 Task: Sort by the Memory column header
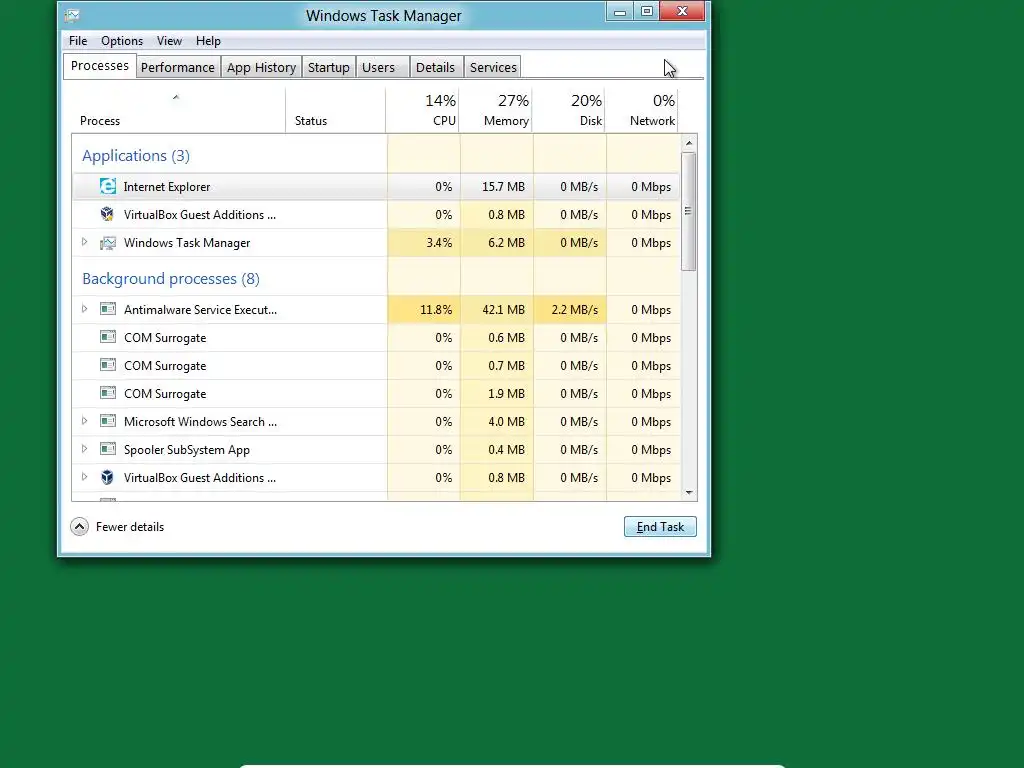tap(496, 110)
